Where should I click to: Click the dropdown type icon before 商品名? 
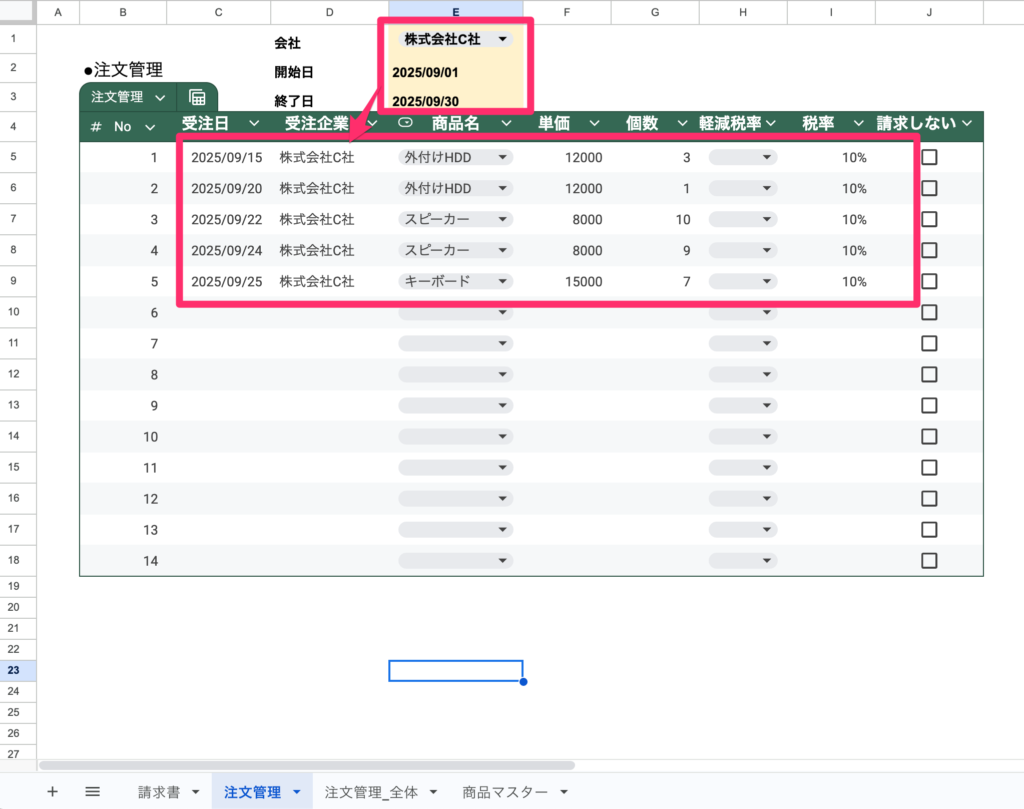405,124
